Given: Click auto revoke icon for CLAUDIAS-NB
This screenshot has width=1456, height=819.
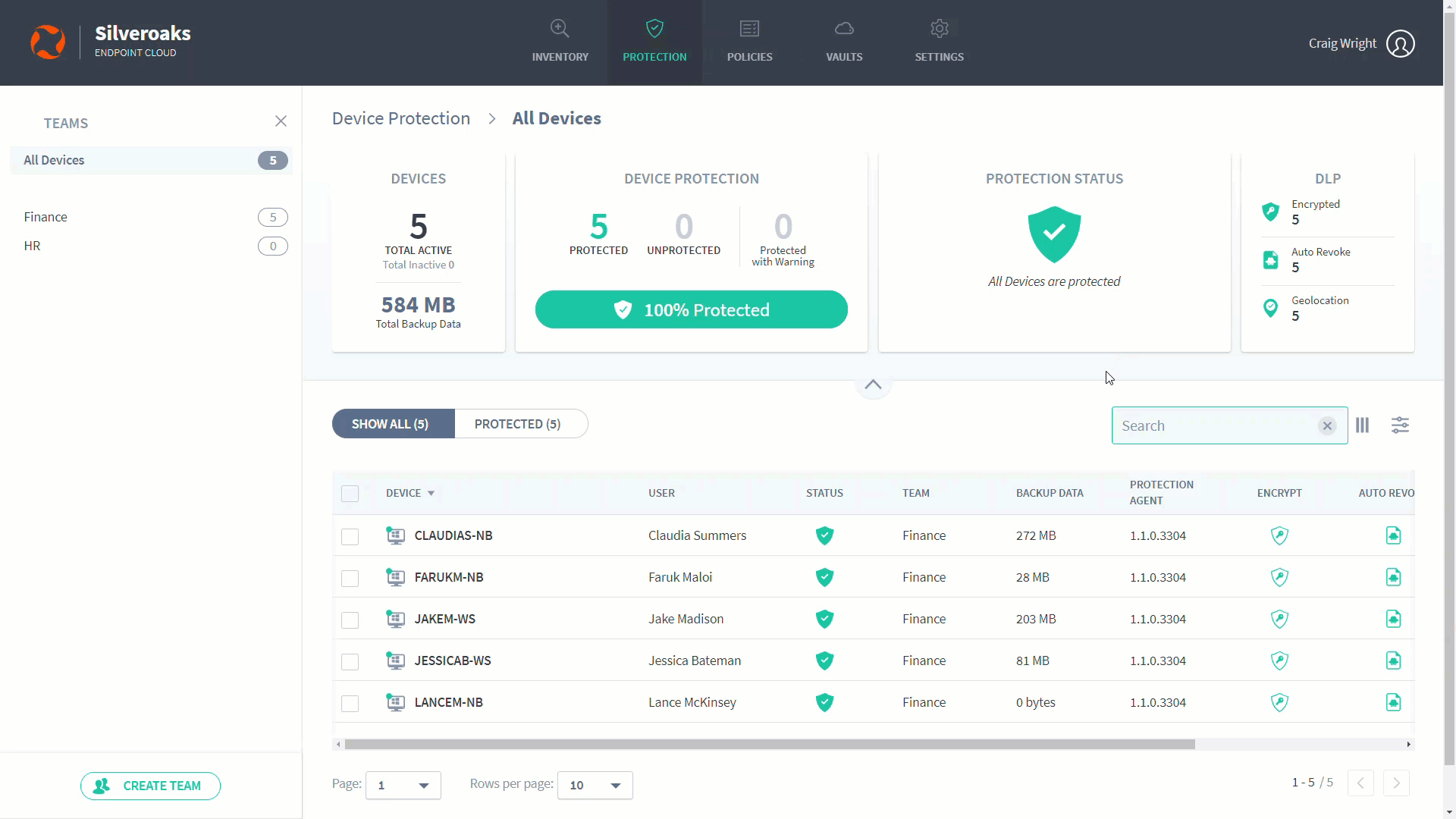Looking at the screenshot, I should (1393, 535).
